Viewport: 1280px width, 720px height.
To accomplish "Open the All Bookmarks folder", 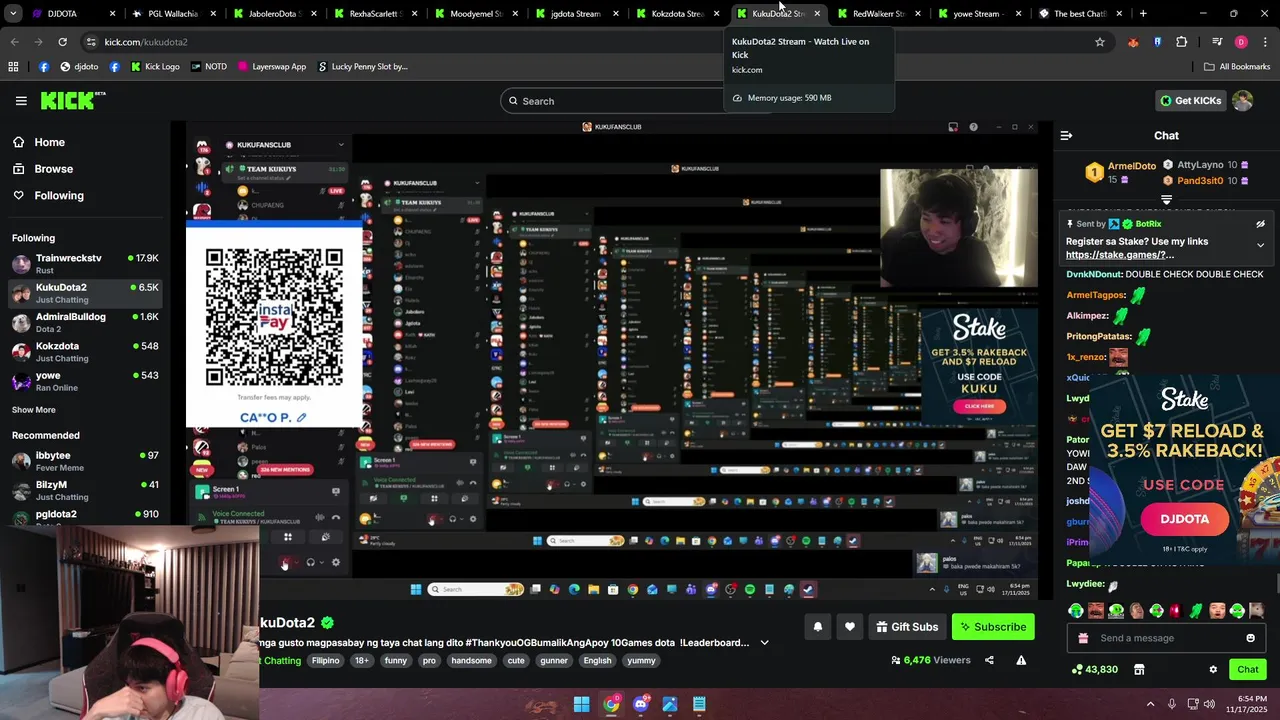I will coord(1237,67).
